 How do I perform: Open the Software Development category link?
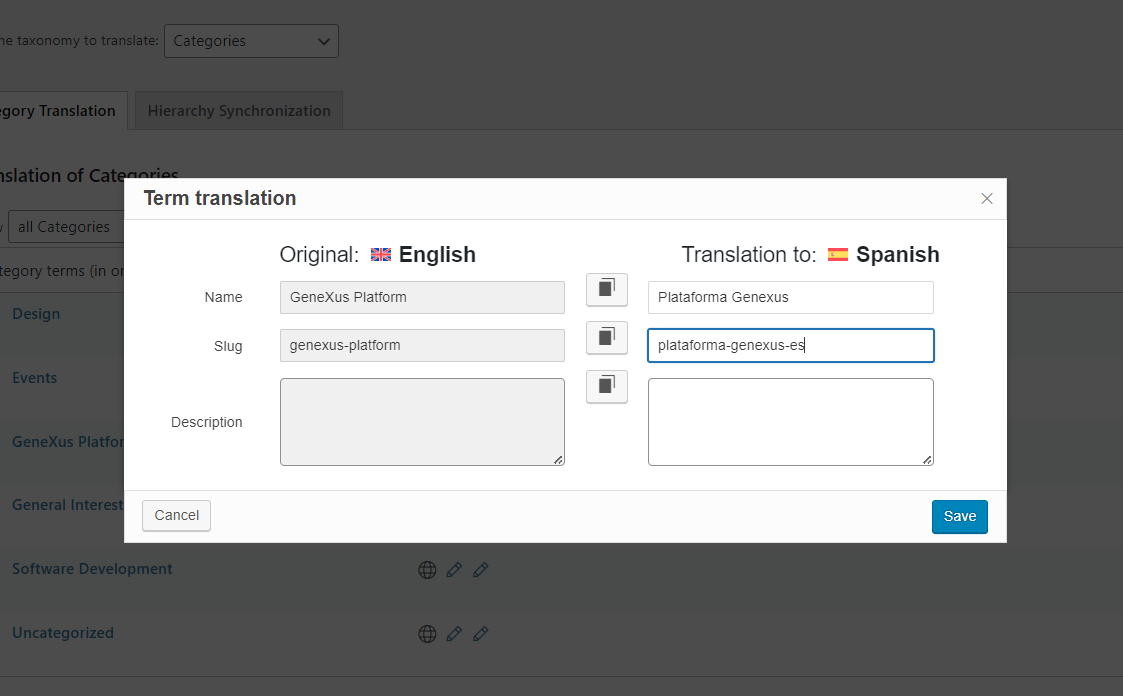[x=92, y=569]
